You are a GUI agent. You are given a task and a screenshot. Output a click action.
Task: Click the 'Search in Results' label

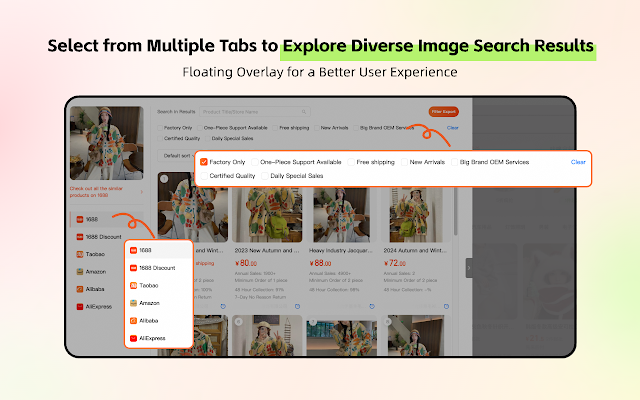coord(176,111)
